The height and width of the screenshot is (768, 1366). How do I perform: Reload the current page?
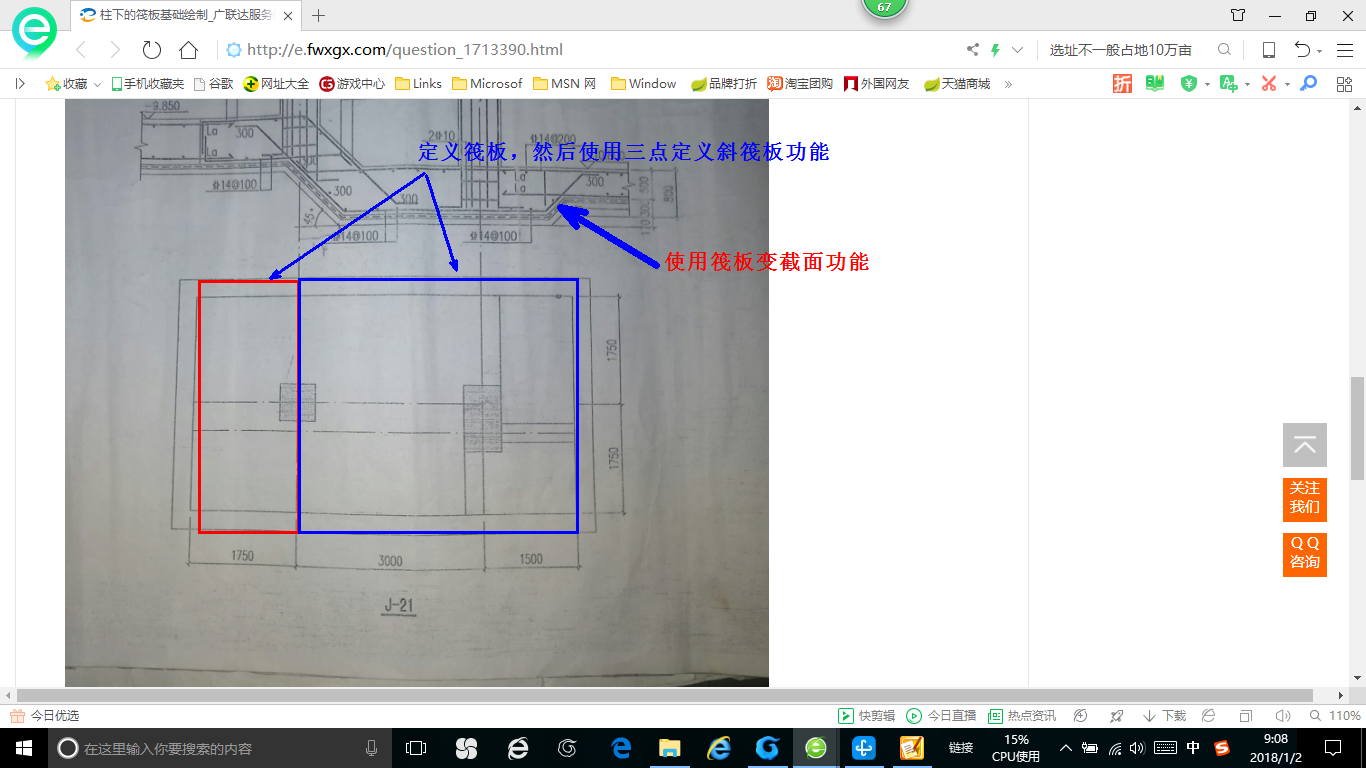coord(152,50)
